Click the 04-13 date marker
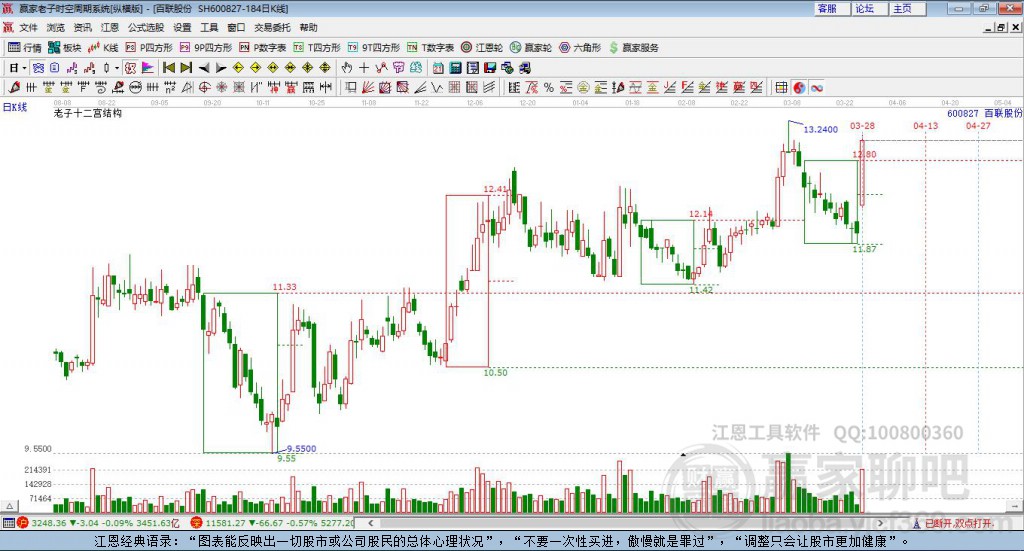1024x551 pixels. coord(925,125)
